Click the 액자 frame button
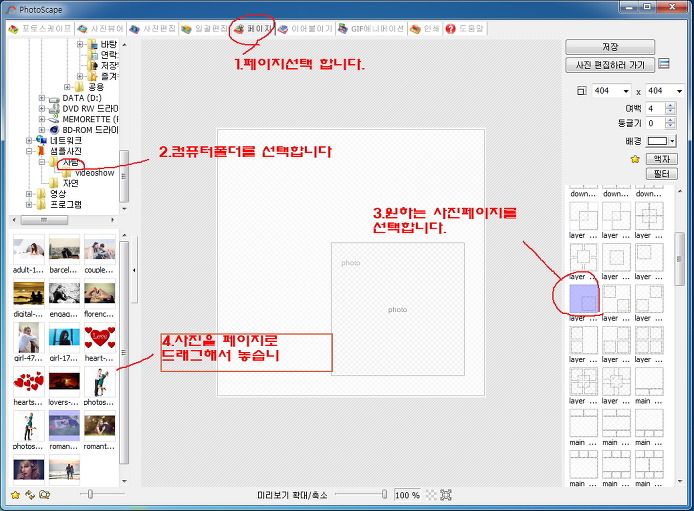This screenshot has width=694, height=511. click(661, 159)
